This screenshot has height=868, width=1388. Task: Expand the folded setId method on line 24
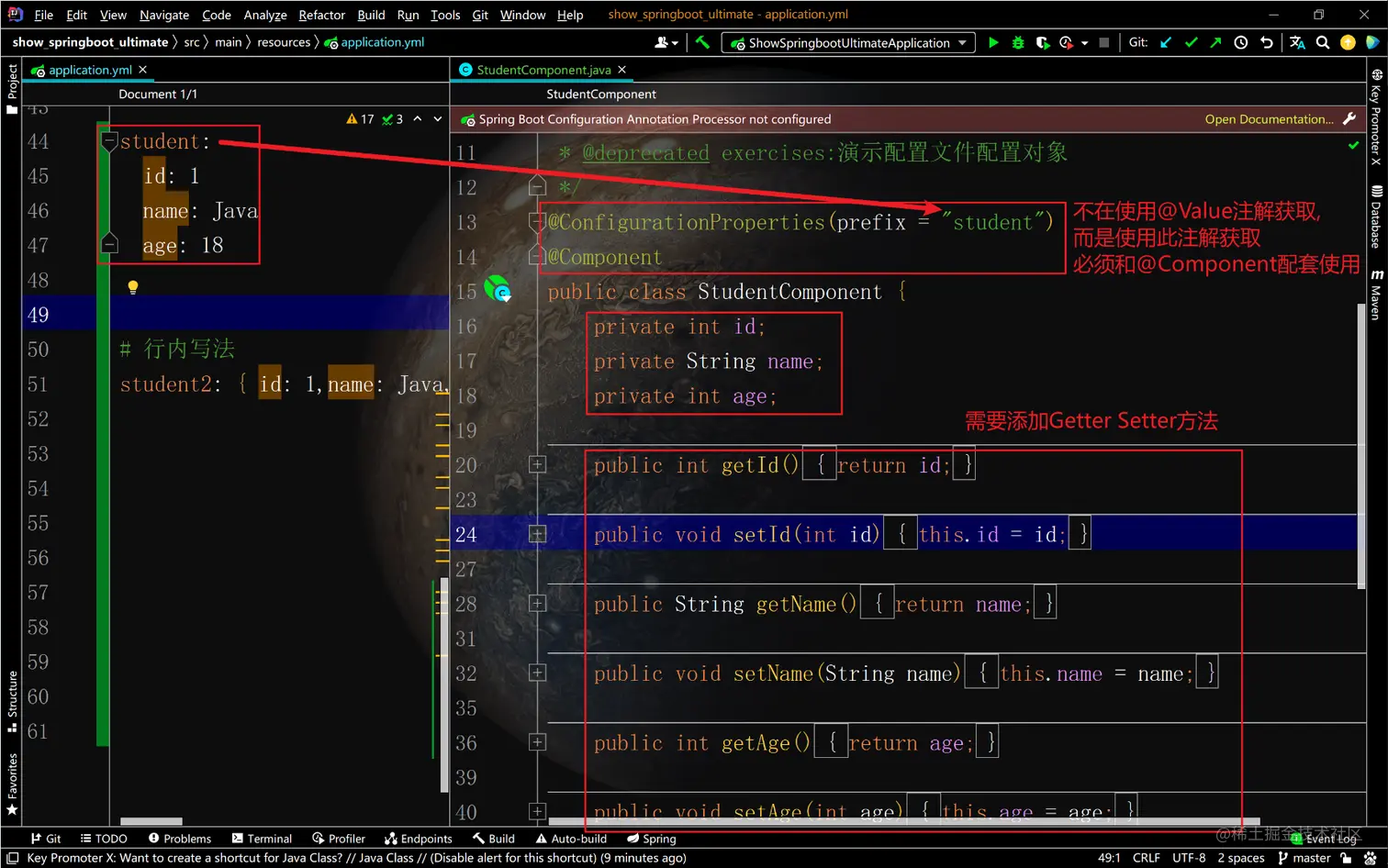click(538, 534)
